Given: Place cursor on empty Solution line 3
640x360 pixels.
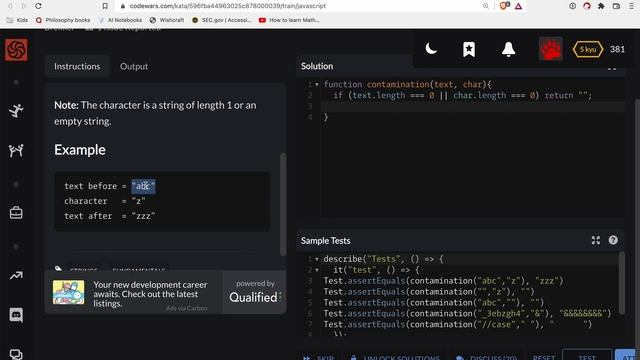Looking at the screenshot, I should (x=473, y=107).
